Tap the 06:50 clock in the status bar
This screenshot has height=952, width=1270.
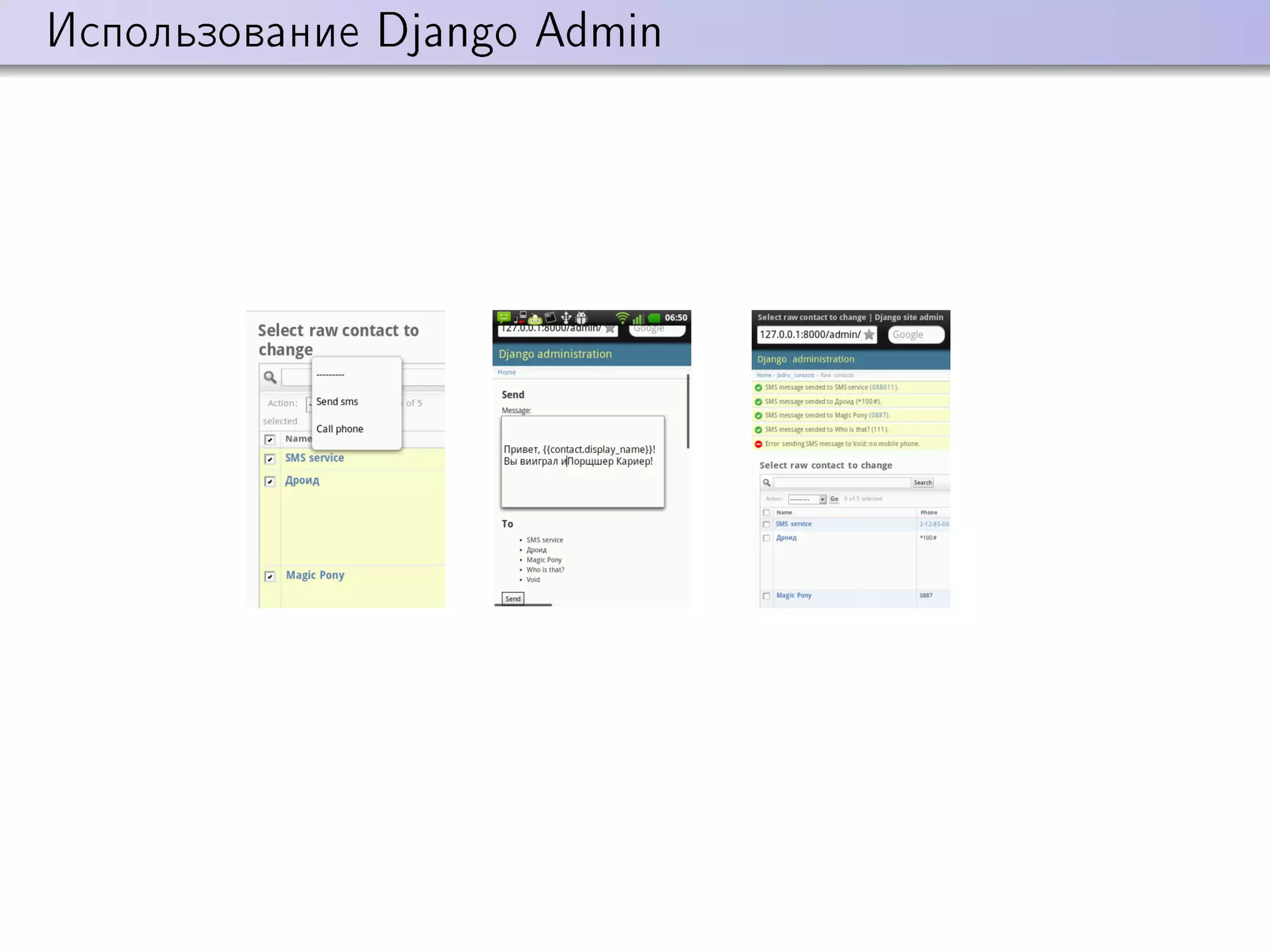[x=676, y=317]
